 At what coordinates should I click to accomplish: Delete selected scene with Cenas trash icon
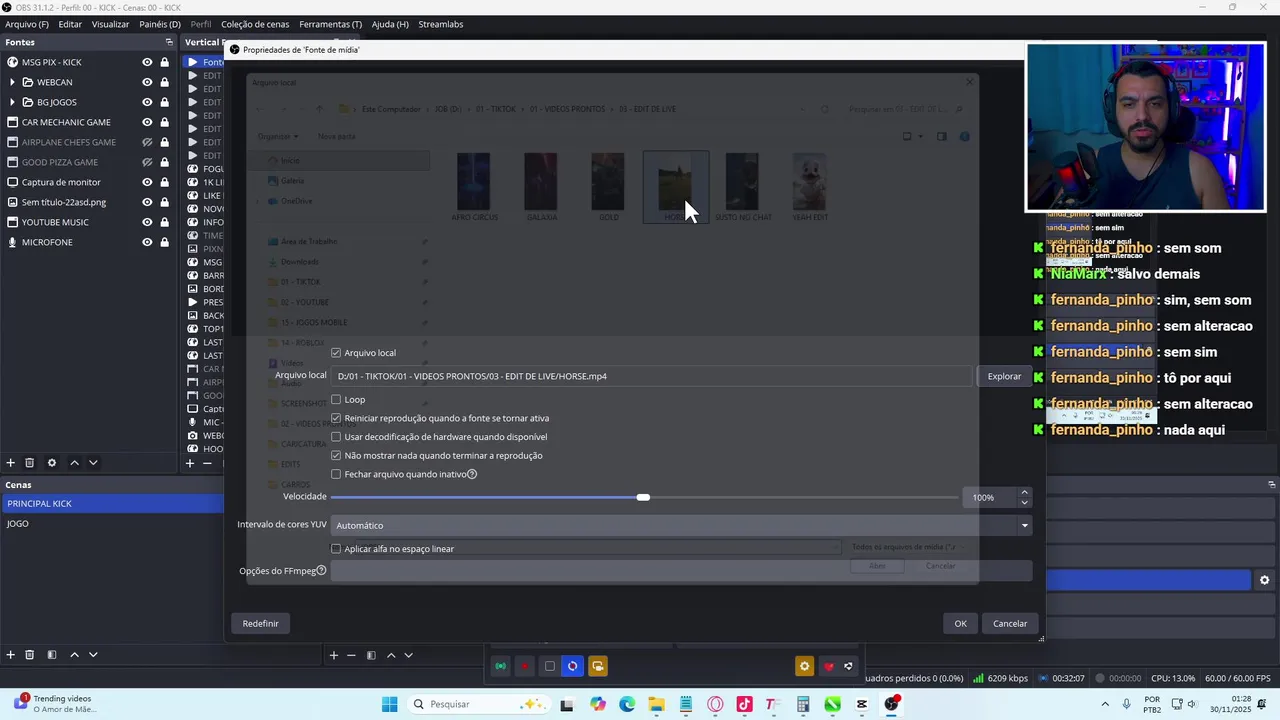point(29,655)
